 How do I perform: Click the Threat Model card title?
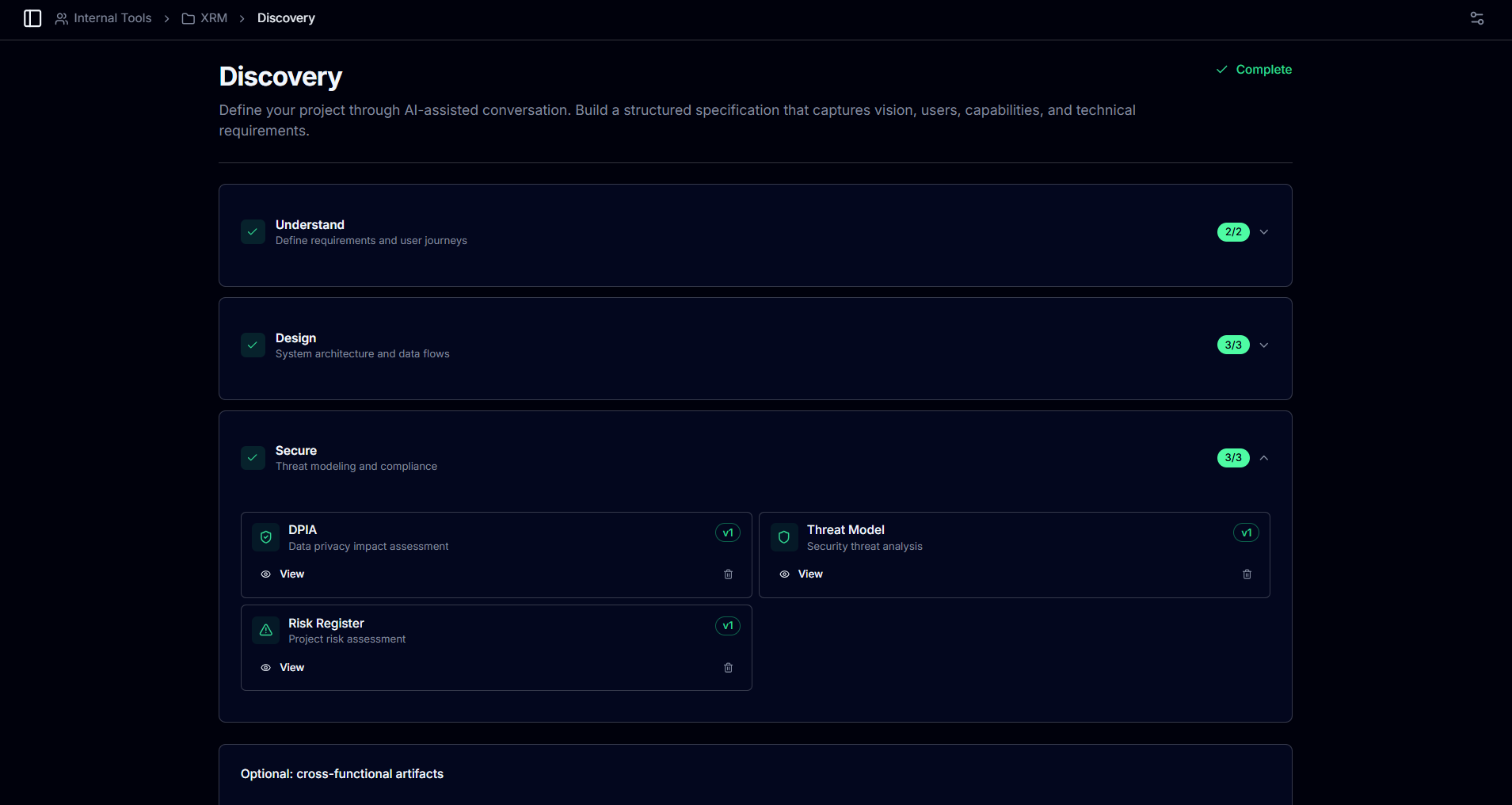tap(846, 530)
